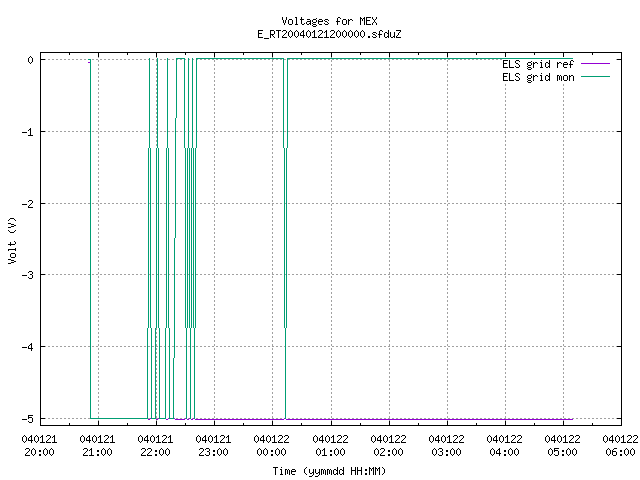Click the x-axis label 040122 05:00
This screenshot has width=640, height=480.
[x=562, y=446]
